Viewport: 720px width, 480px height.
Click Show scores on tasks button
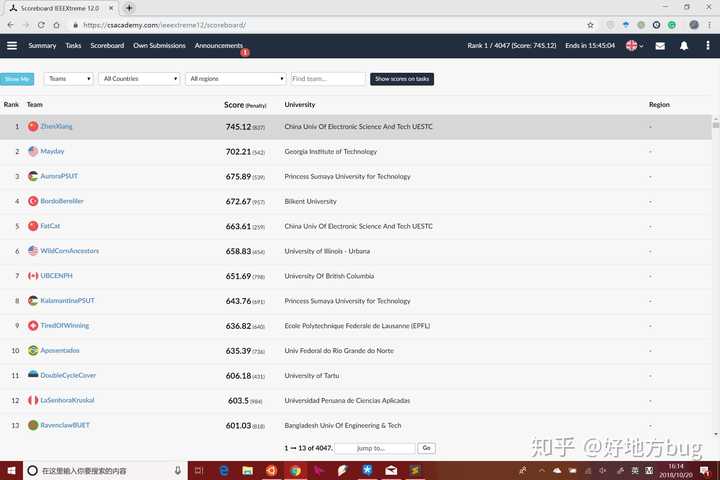point(402,79)
